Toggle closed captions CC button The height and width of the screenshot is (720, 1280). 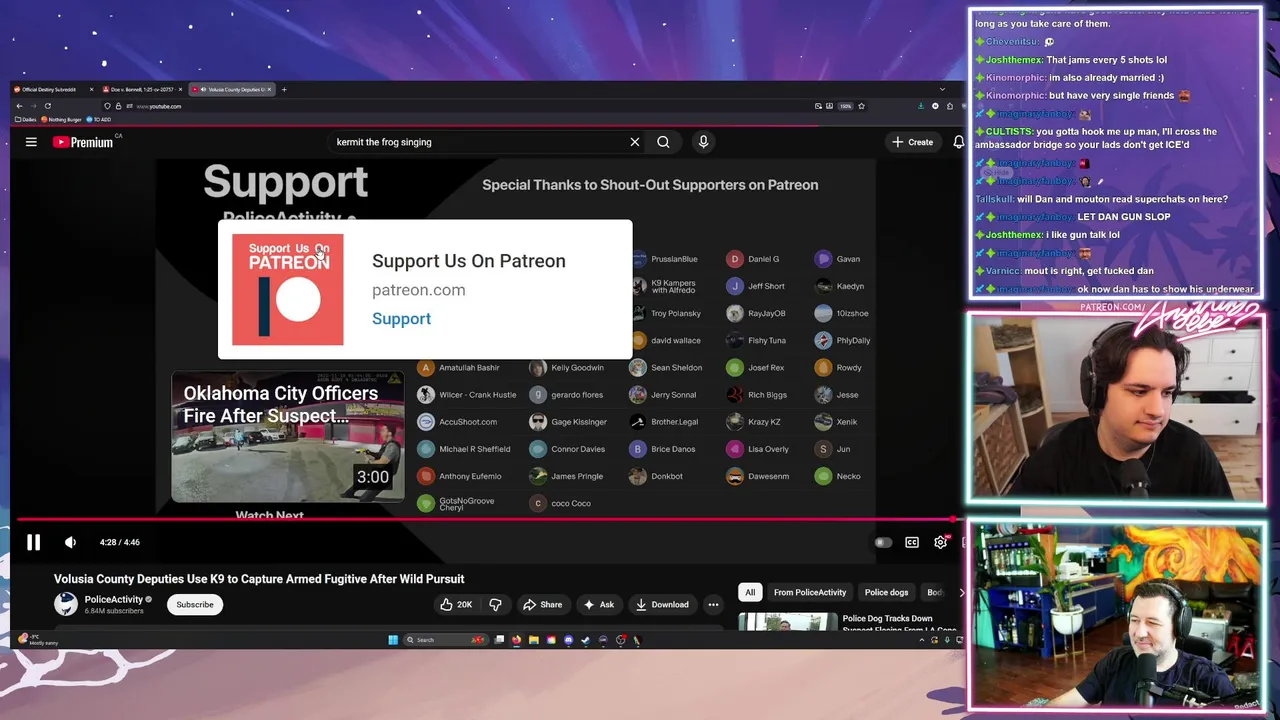click(912, 542)
